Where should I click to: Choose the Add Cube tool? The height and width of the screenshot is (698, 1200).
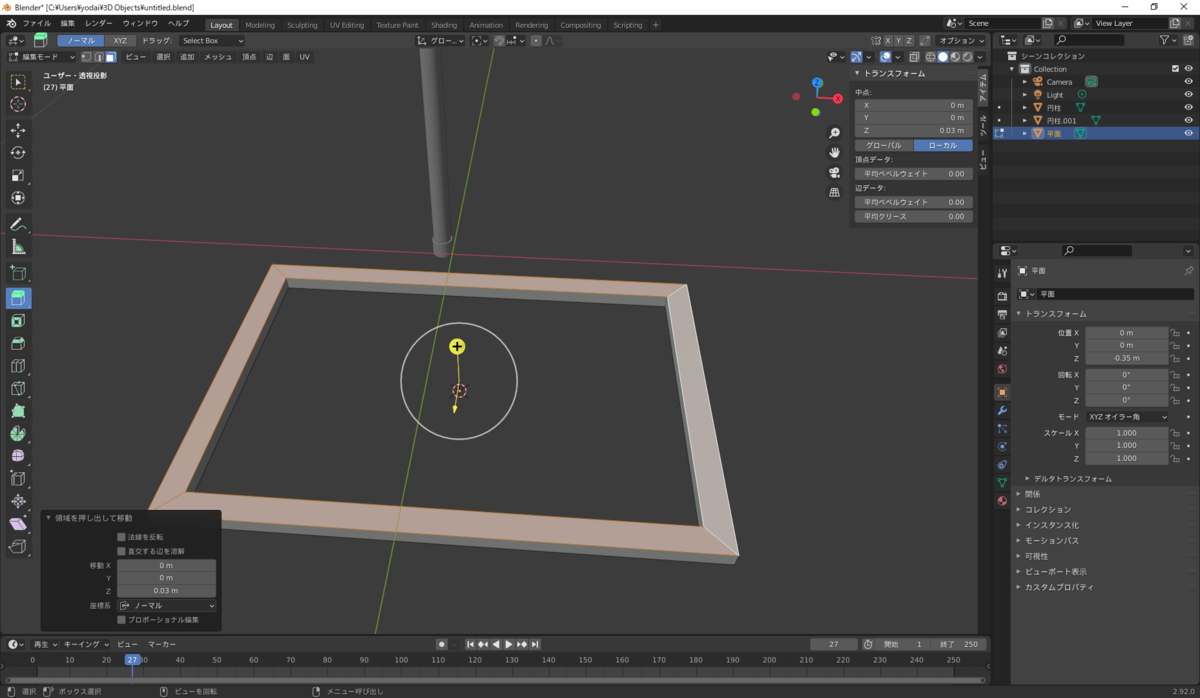point(18,272)
